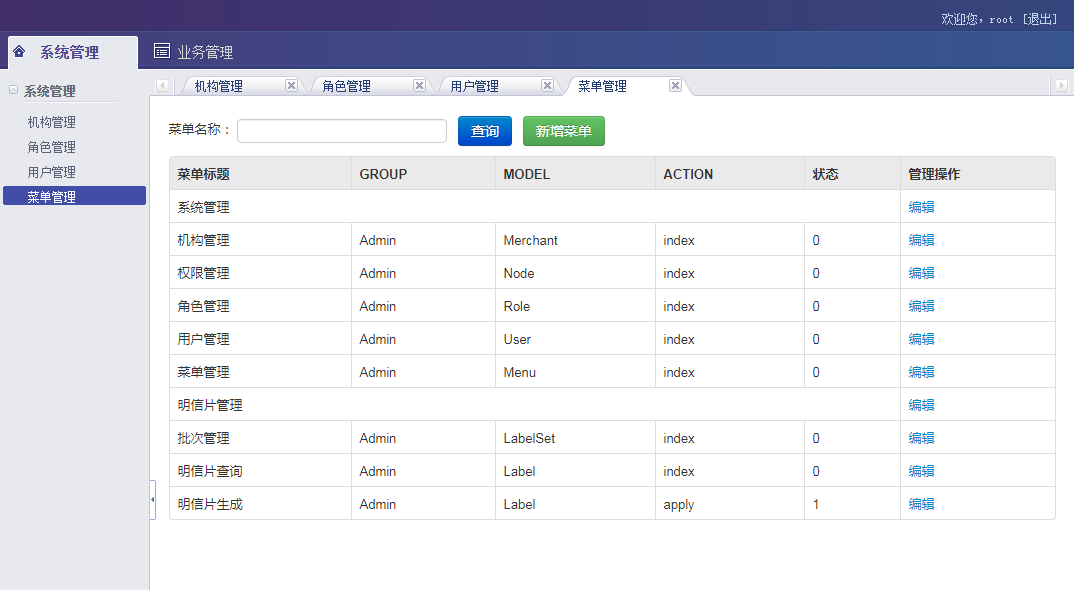This screenshot has height=590, width=1074.
Task: Collapse the 系统管理 tree group
Action: (x=13, y=90)
